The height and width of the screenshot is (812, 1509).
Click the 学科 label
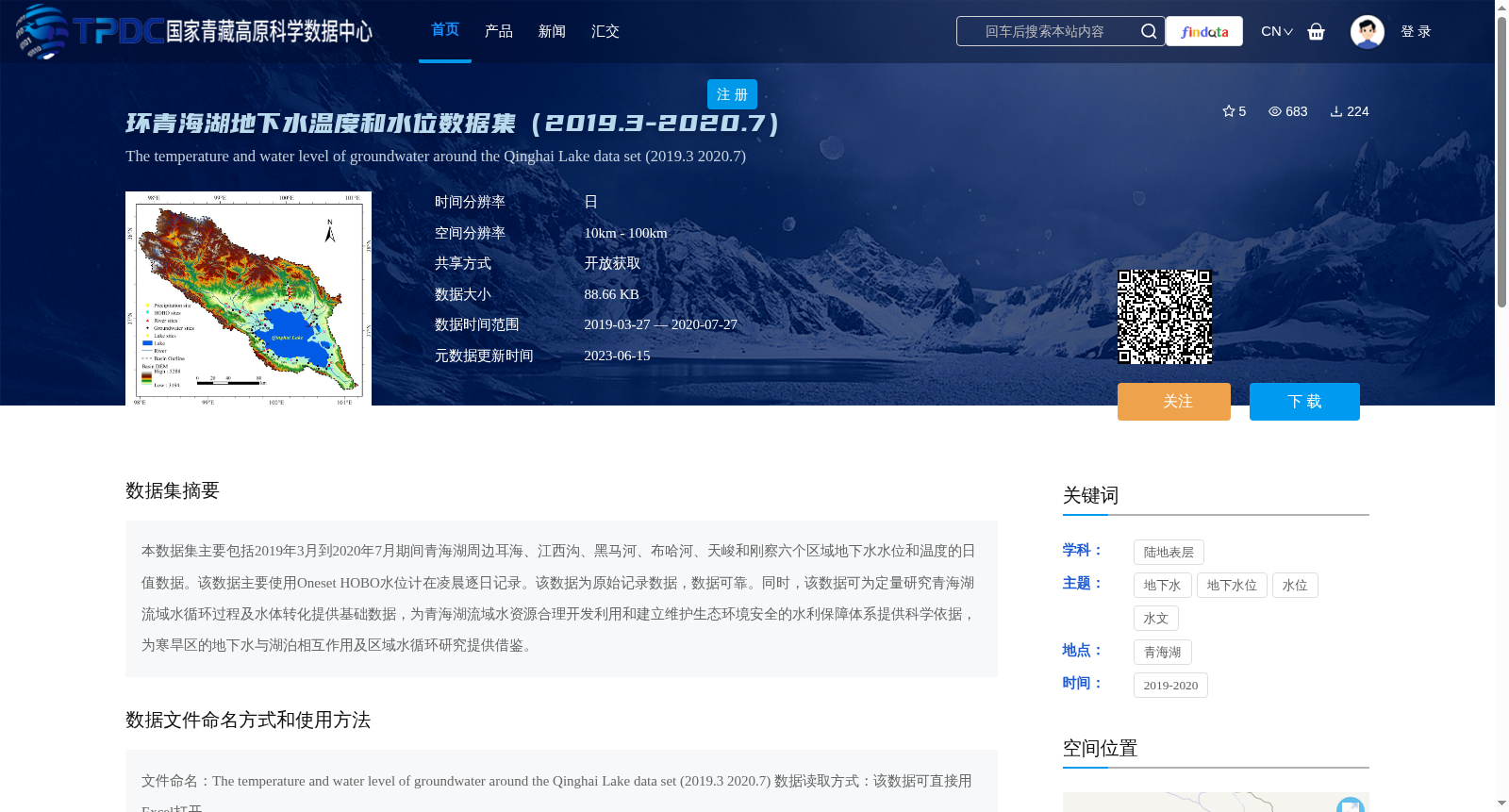click(1083, 550)
